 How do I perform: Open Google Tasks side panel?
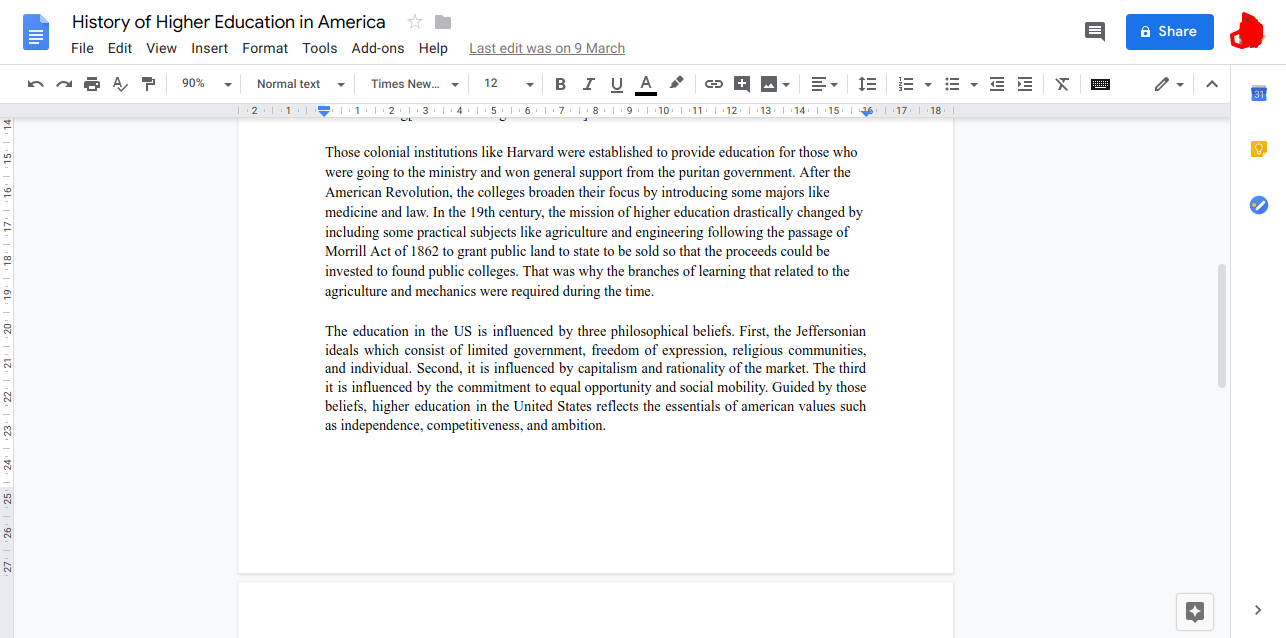pyautogui.click(x=1259, y=205)
